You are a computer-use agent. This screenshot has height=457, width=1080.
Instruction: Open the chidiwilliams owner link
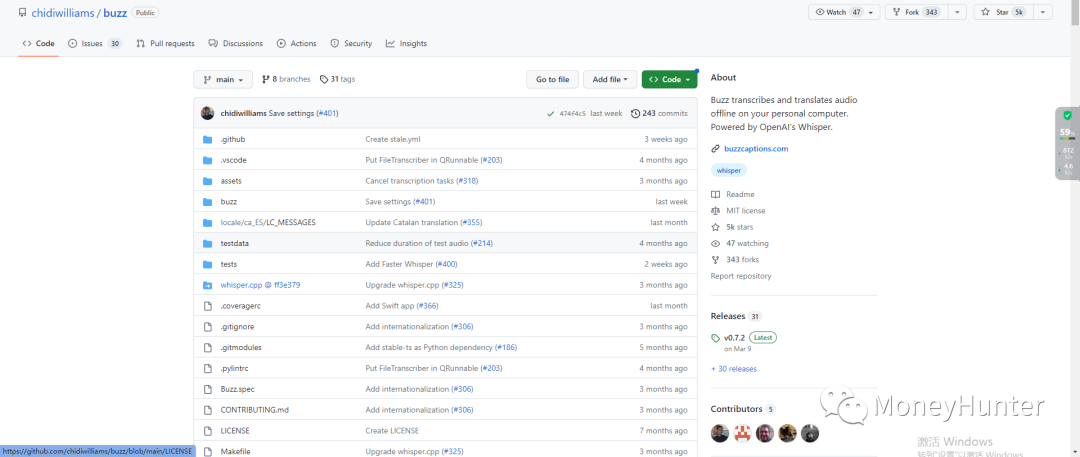(x=64, y=12)
